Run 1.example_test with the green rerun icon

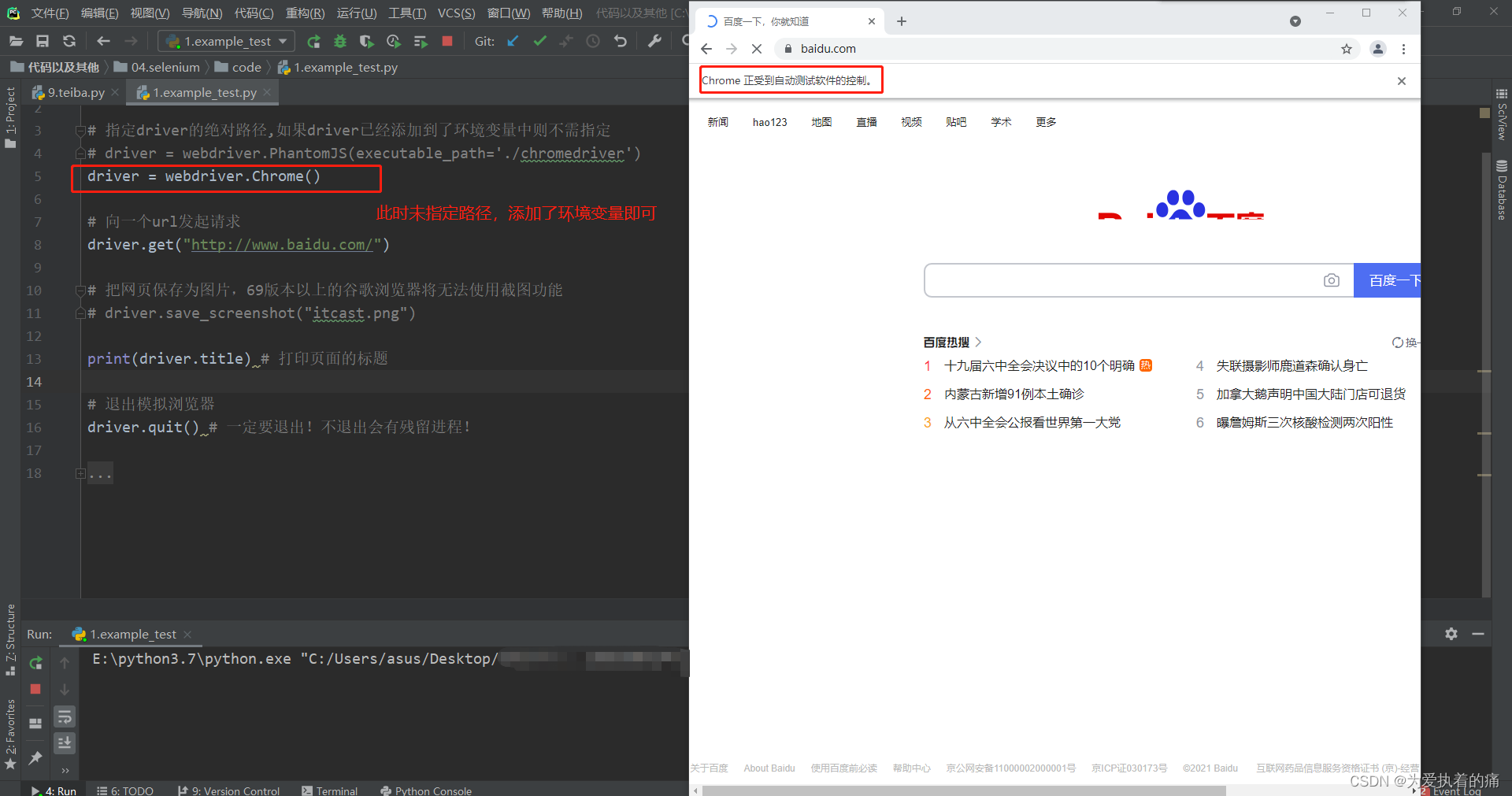point(313,41)
